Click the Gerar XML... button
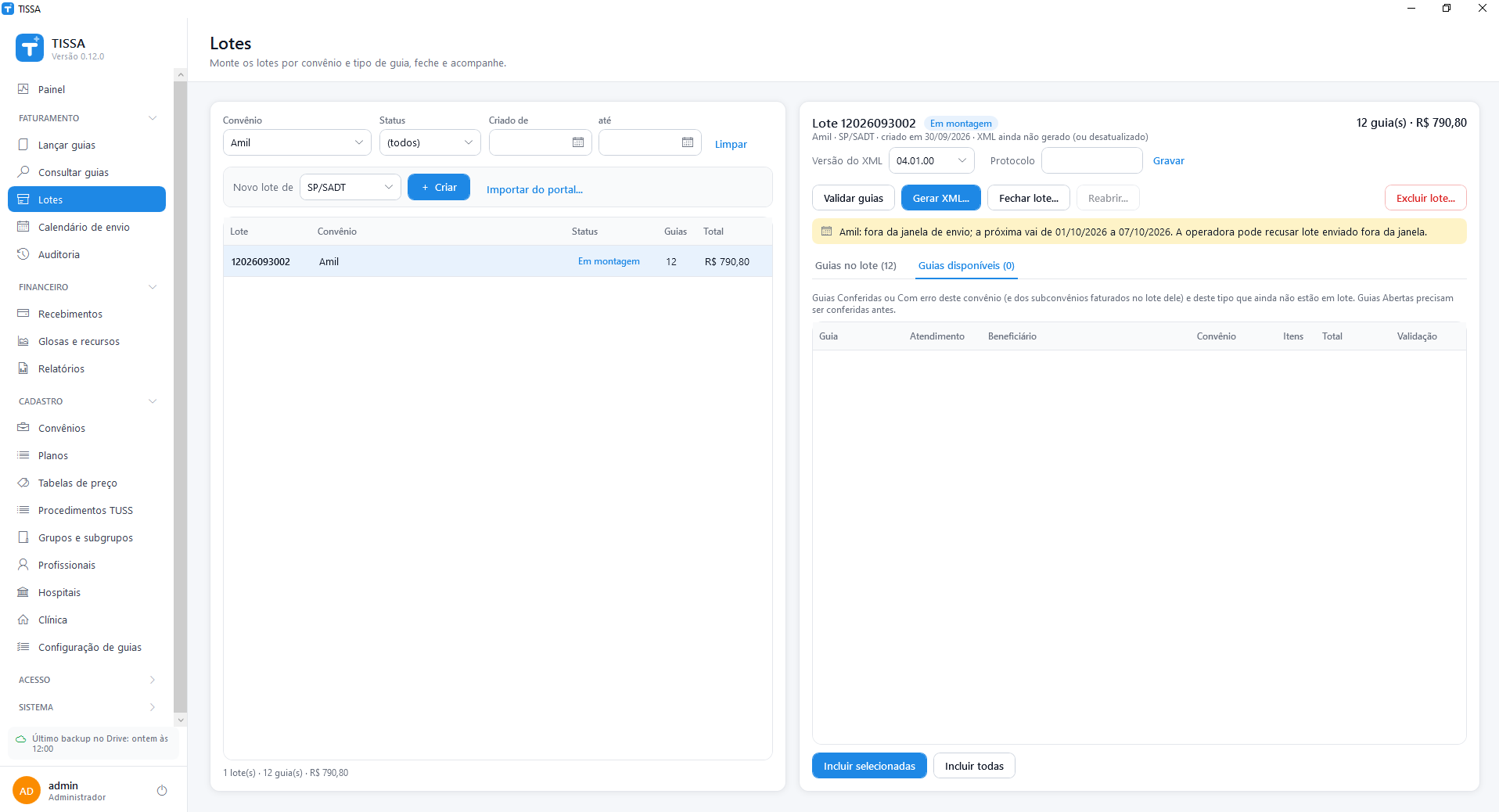This screenshot has height=812, width=1499. pyautogui.click(x=941, y=198)
